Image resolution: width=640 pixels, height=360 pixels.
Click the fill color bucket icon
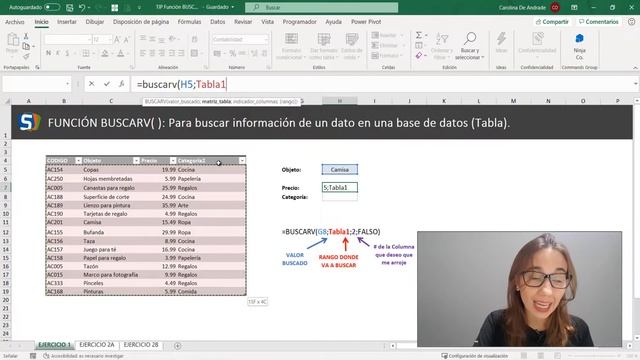point(105,53)
